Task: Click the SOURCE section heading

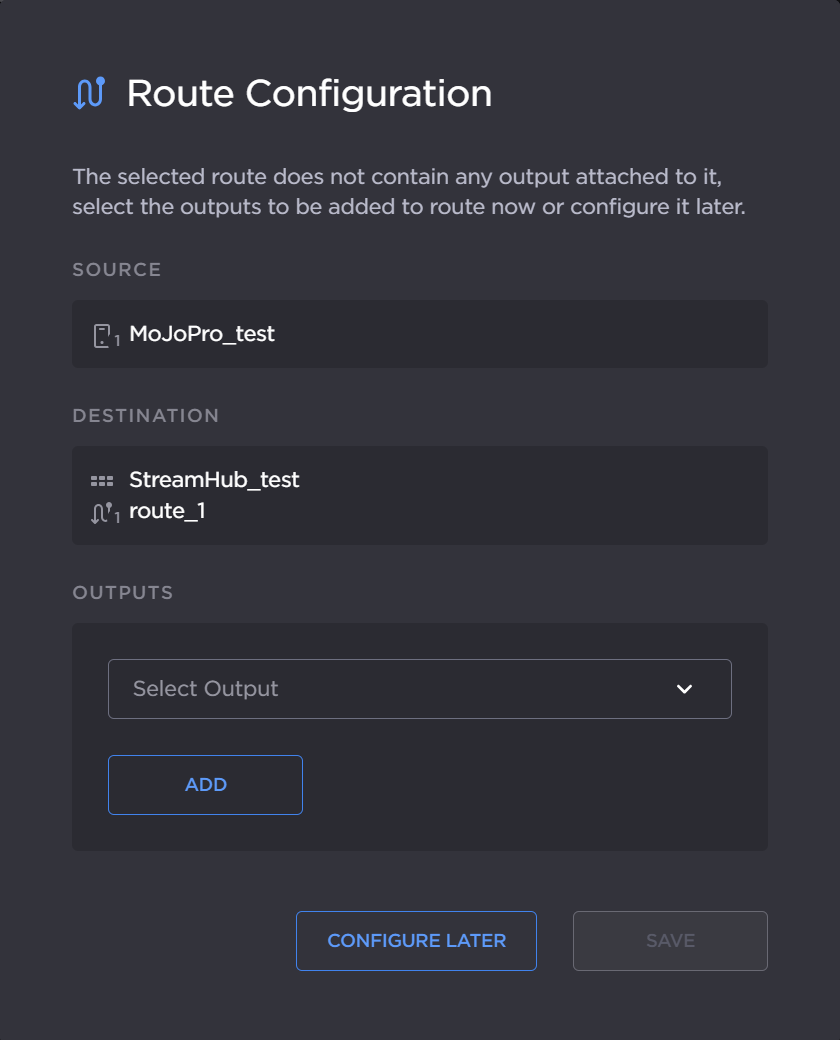Action: [115, 269]
